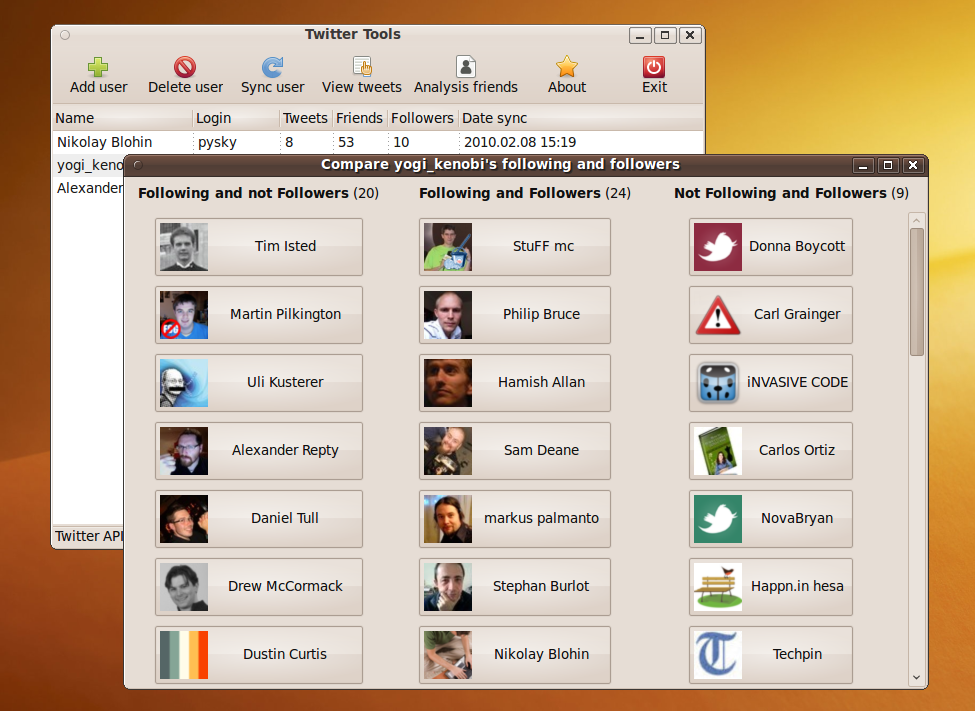This screenshot has width=975, height=711.
Task: Click Donna Boycott's Twitter bird icon
Action: pyautogui.click(x=718, y=247)
